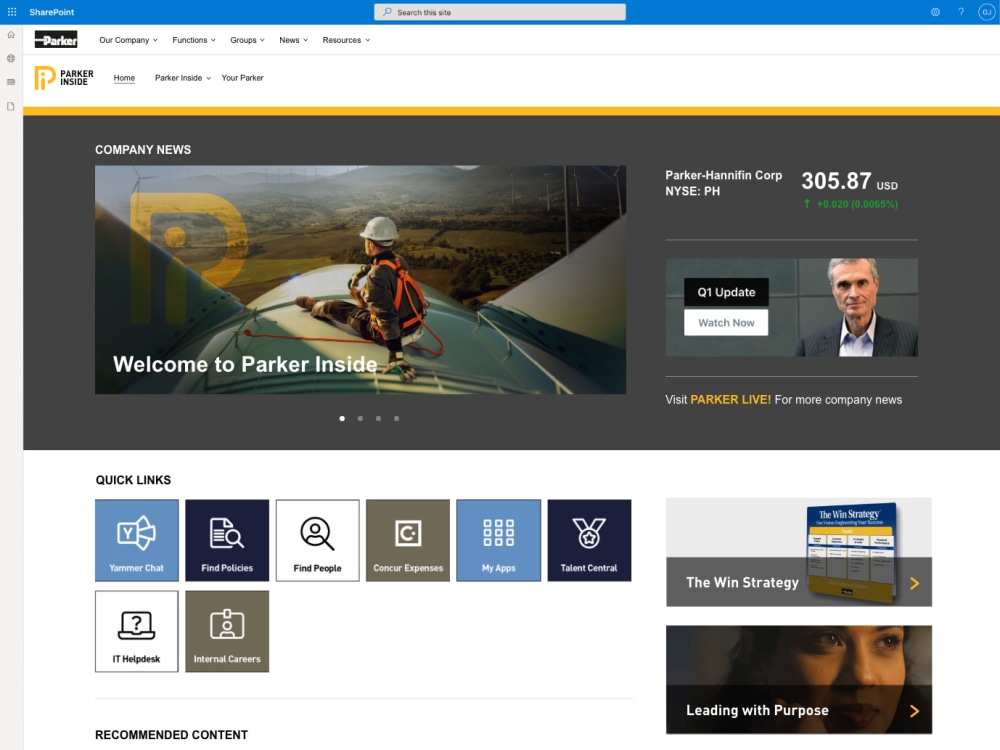1000x750 pixels.
Task: Select the globe icon in the sidebar
Action: point(10,58)
